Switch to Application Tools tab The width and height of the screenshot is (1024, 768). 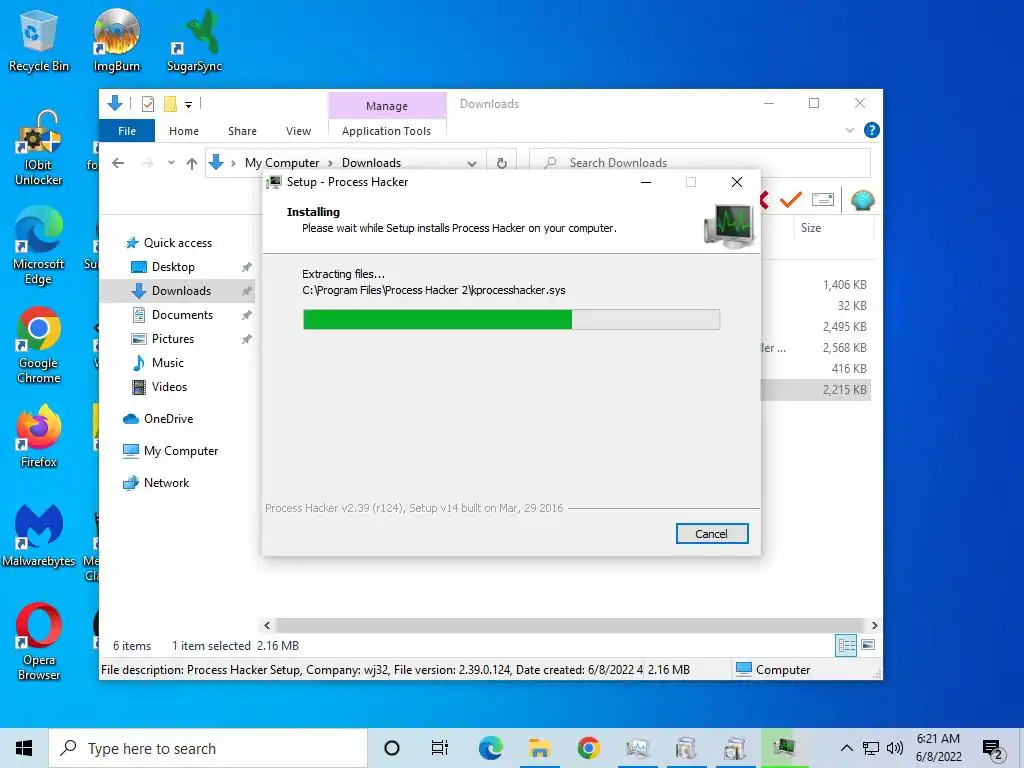(387, 131)
